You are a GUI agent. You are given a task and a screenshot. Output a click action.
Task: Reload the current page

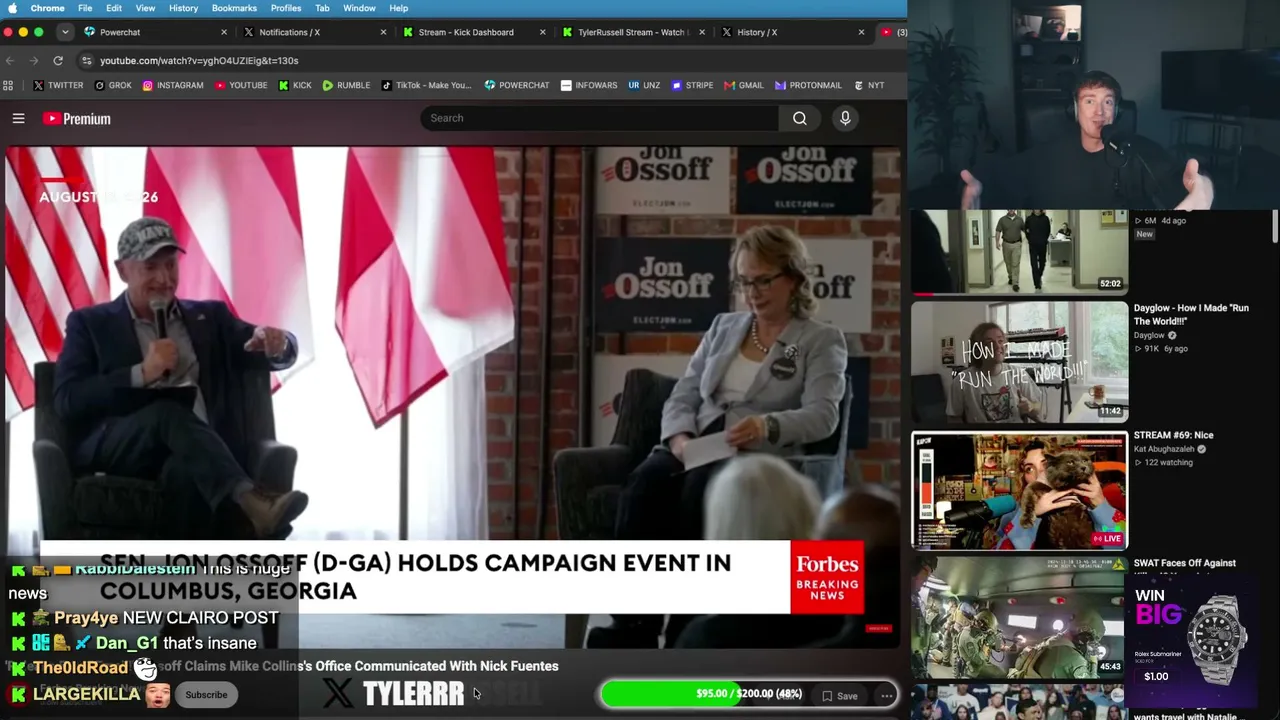click(58, 60)
